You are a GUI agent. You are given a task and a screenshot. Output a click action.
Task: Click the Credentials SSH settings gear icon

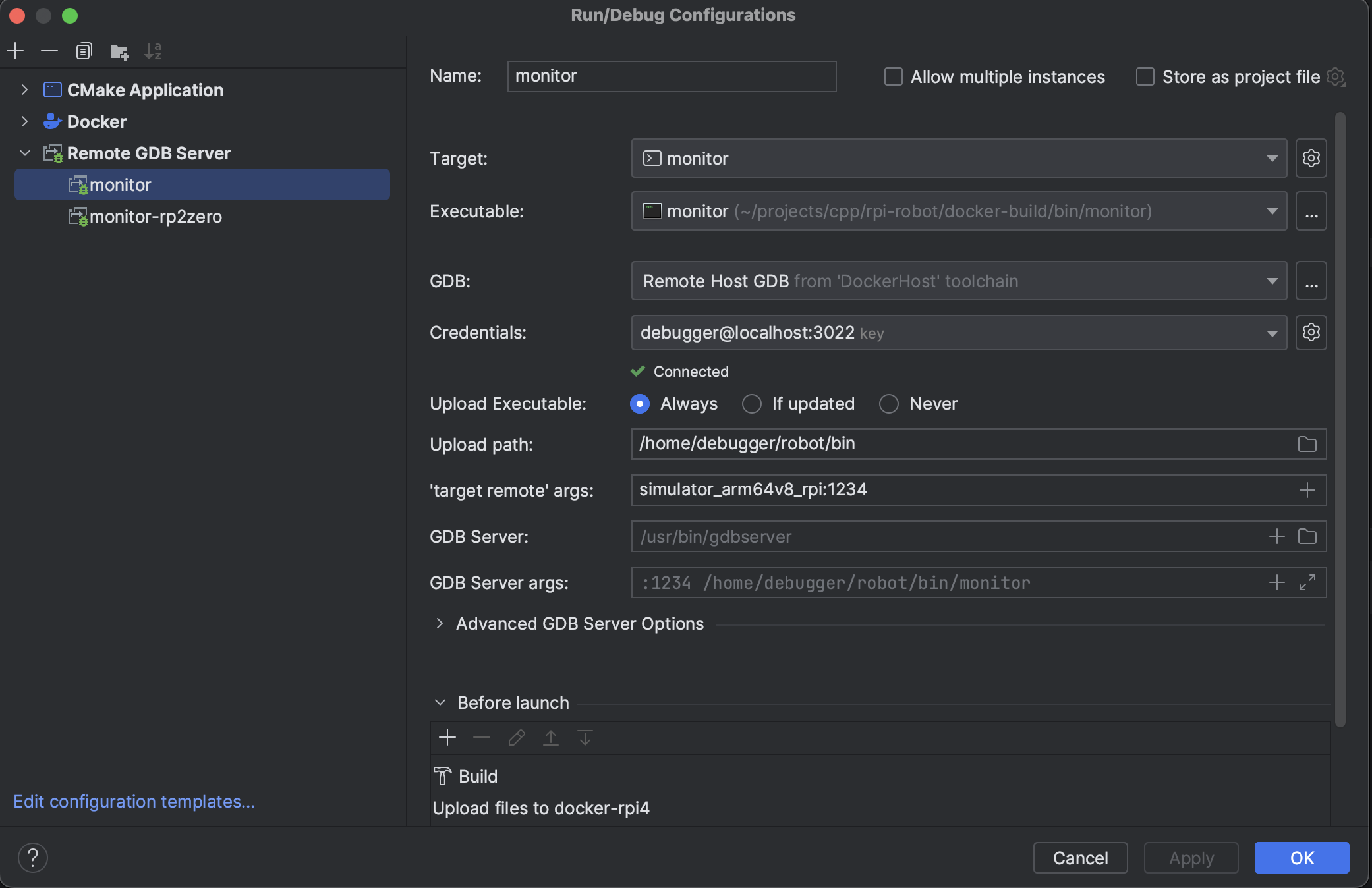(1311, 332)
